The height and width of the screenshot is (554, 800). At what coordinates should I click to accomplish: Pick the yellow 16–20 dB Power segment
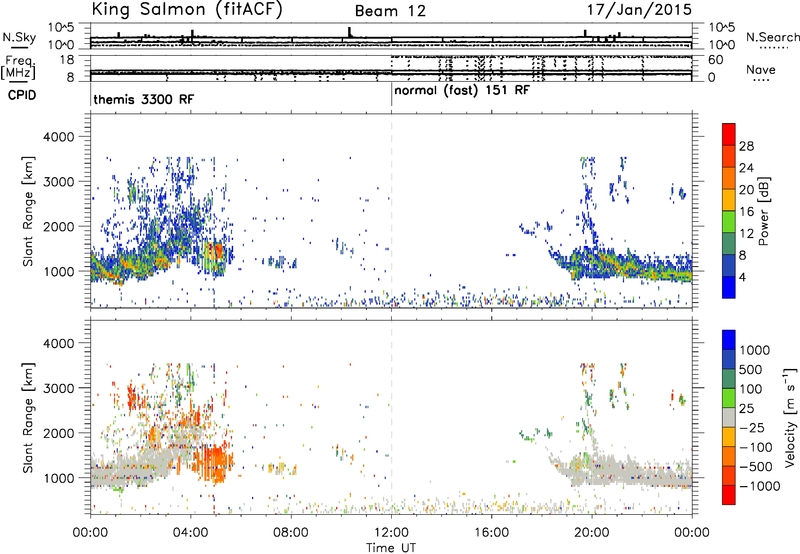click(729, 199)
